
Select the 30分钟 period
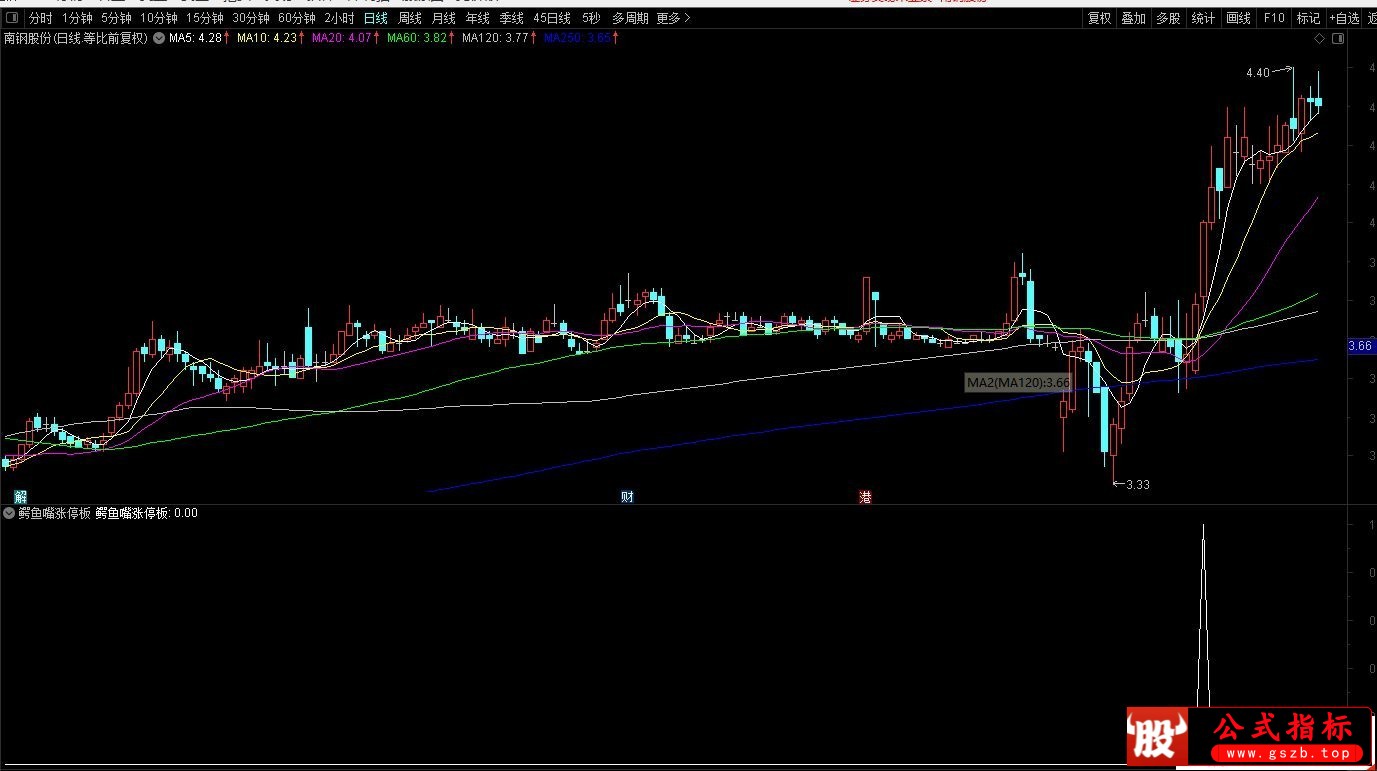coord(250,18)
